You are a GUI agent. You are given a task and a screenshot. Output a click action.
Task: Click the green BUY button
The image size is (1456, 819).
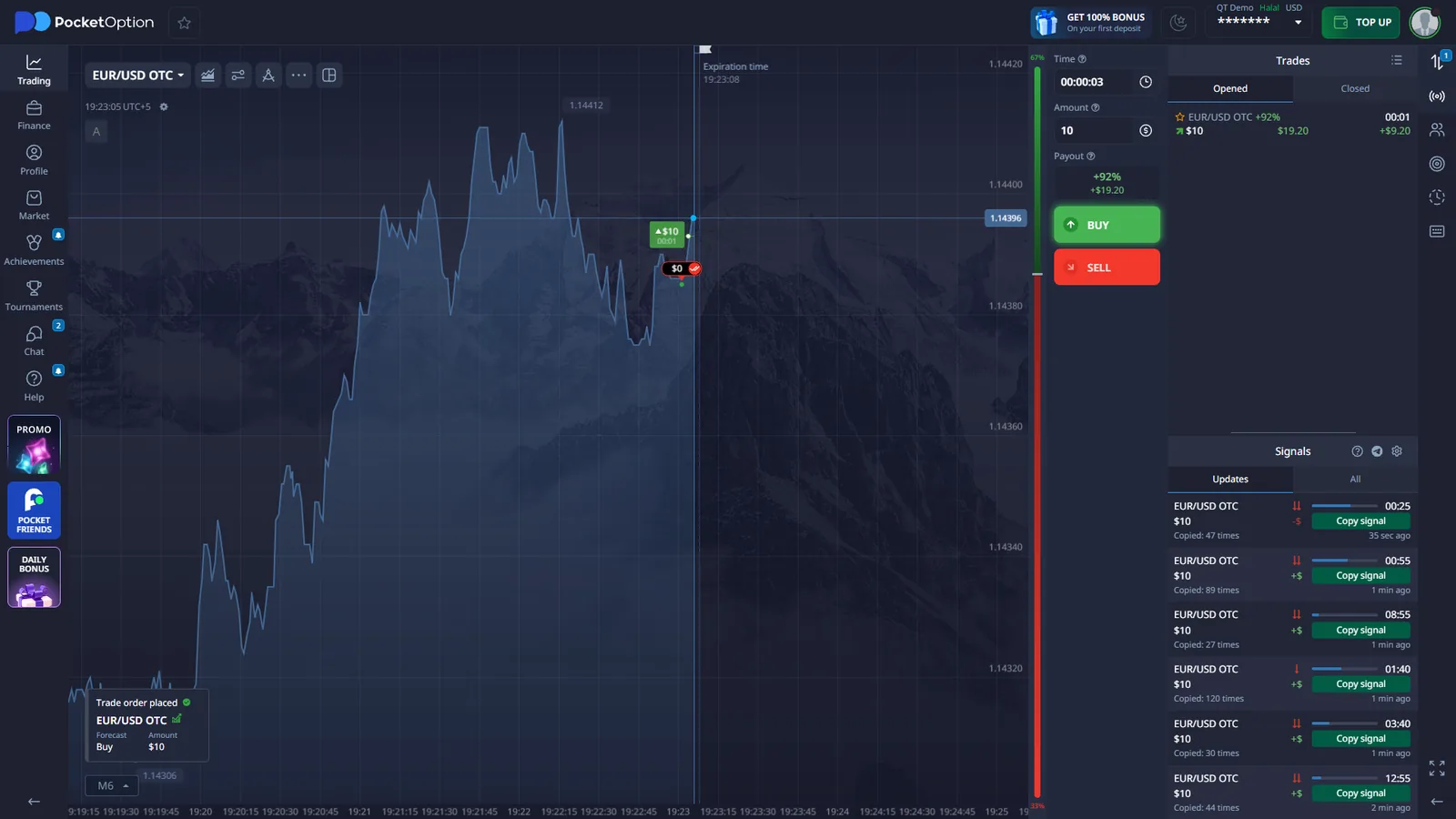[1107, 225]
